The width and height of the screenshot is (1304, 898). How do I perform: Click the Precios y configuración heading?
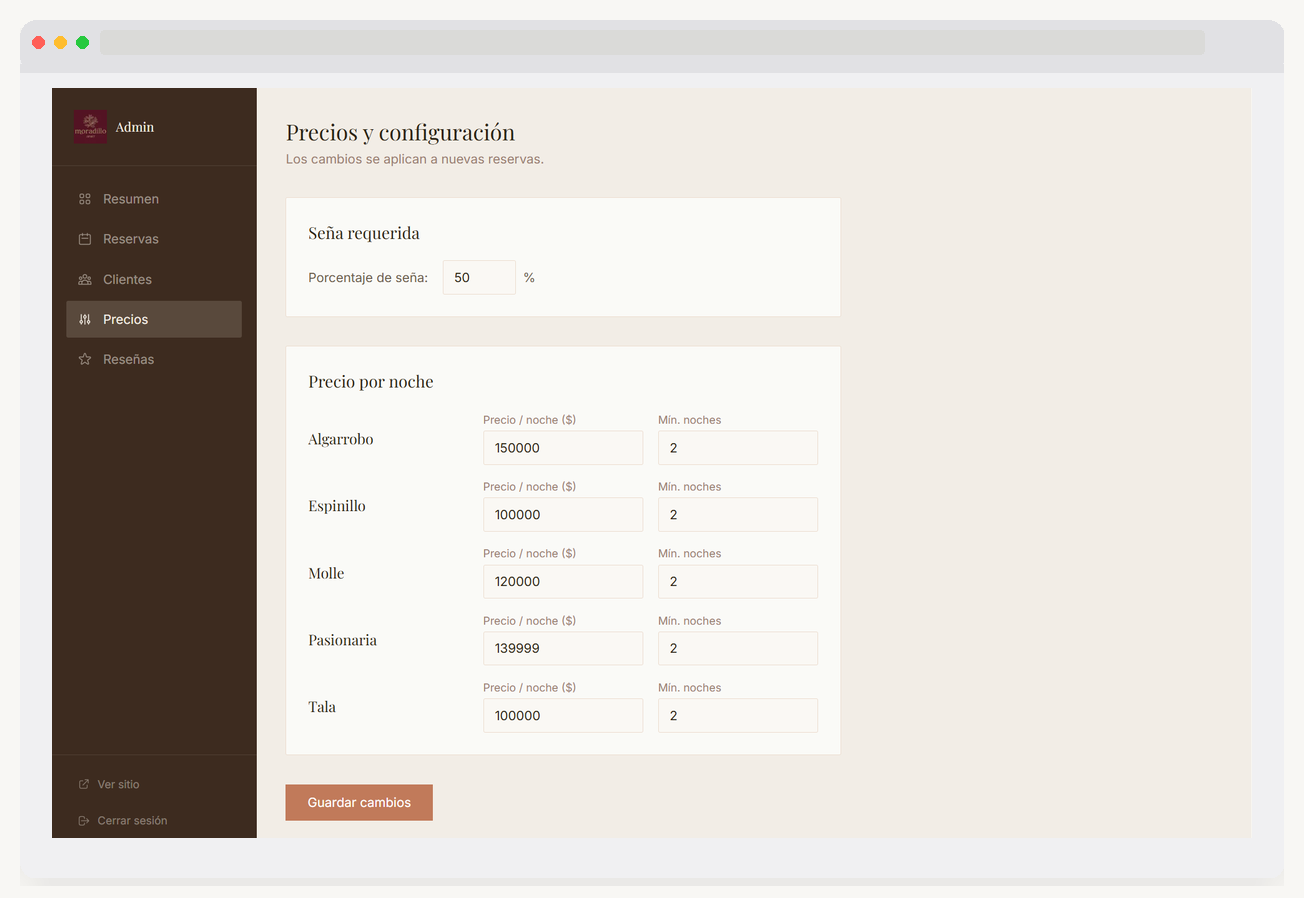coord(400,132)
